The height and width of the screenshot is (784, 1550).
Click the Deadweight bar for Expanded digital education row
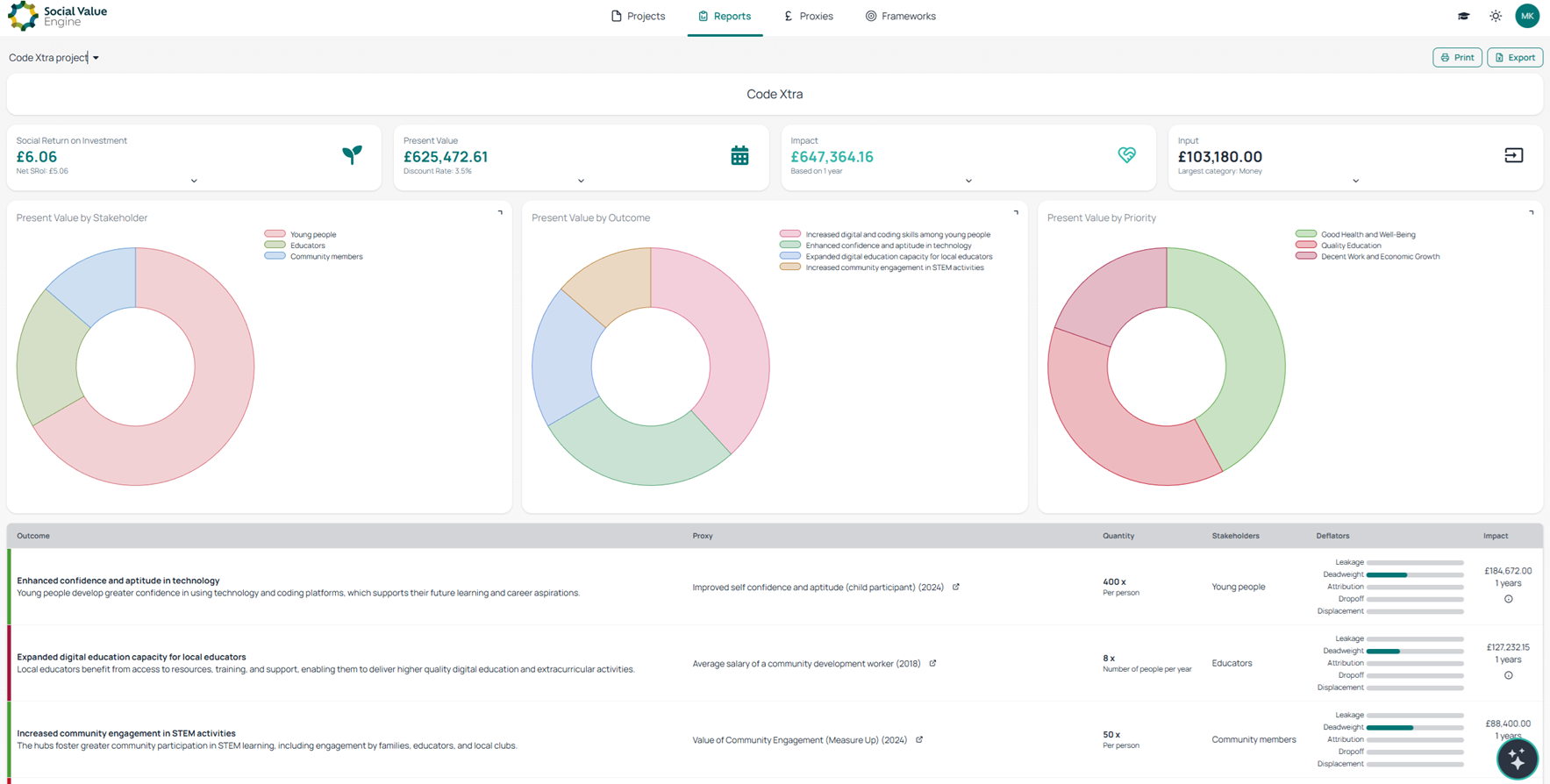click(1415, 651)
